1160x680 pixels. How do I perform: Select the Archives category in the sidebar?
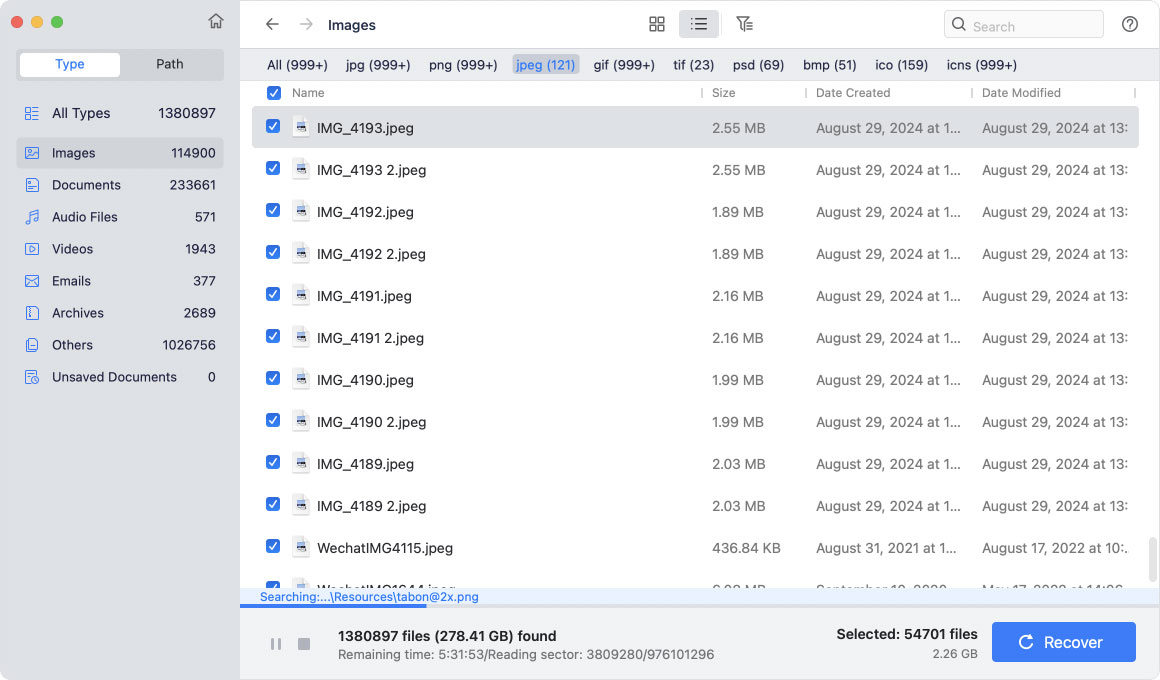tap(80, 313)
